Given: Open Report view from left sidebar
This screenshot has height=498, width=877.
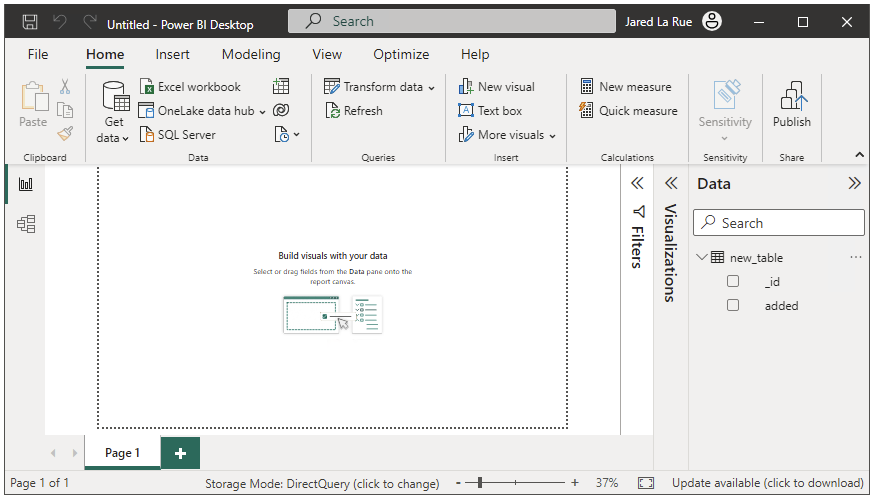Looking at the screenshot, I should coord(26,184).
